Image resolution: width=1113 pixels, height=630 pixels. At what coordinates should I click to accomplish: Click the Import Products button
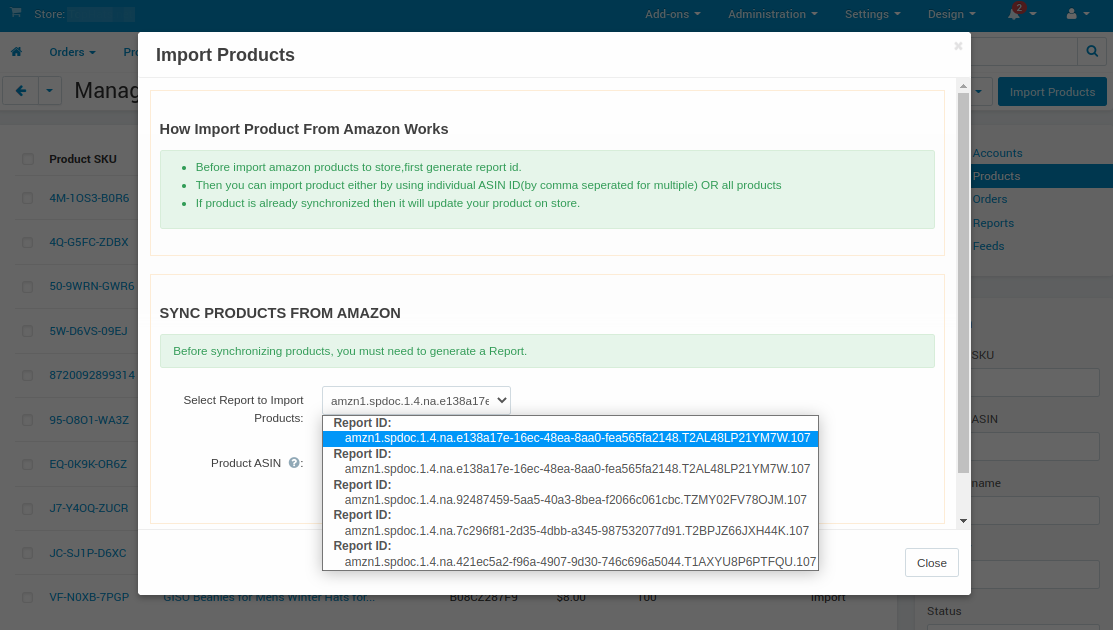tap(1051, 90)
